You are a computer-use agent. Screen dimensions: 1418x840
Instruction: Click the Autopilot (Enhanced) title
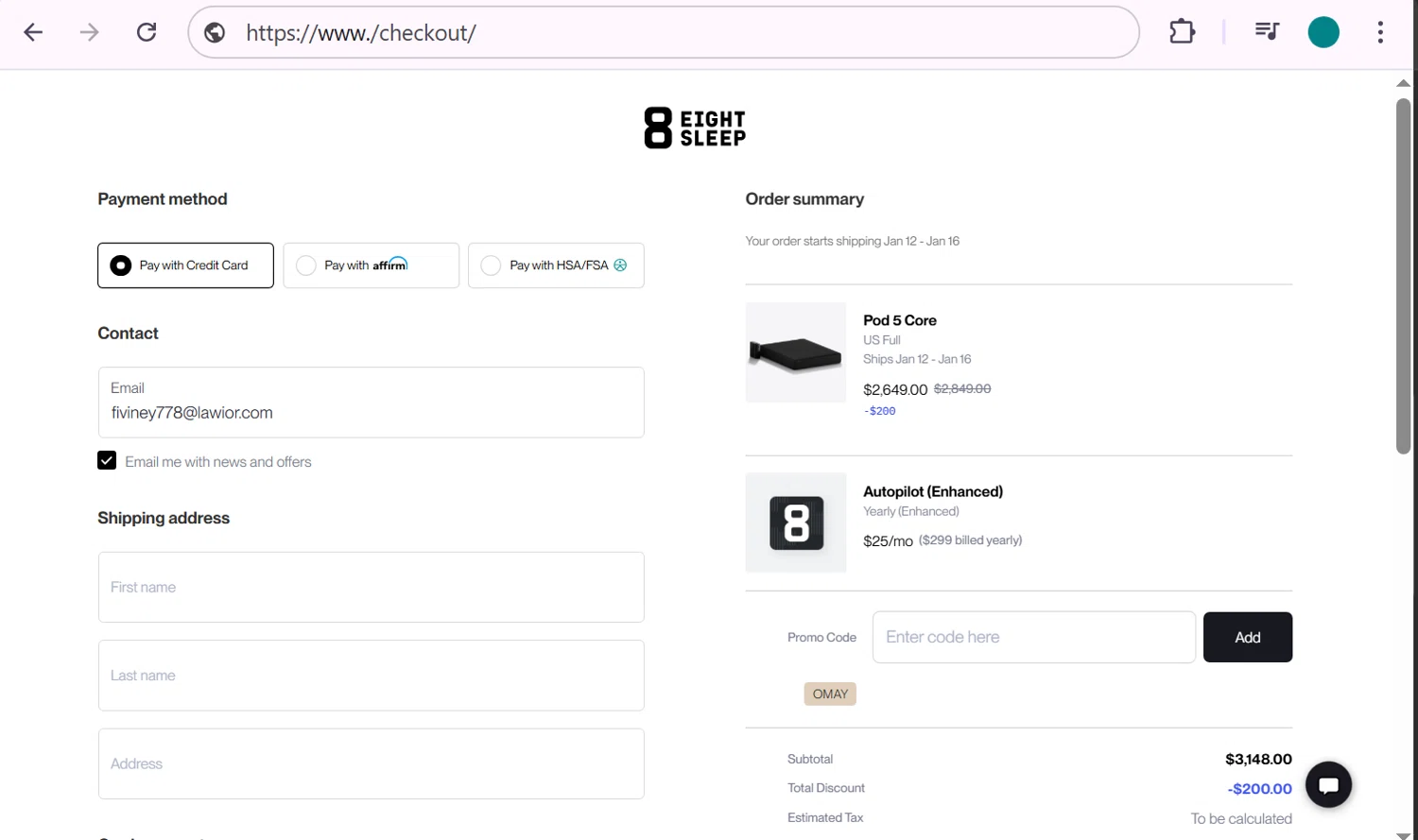(x=933, y=491)
